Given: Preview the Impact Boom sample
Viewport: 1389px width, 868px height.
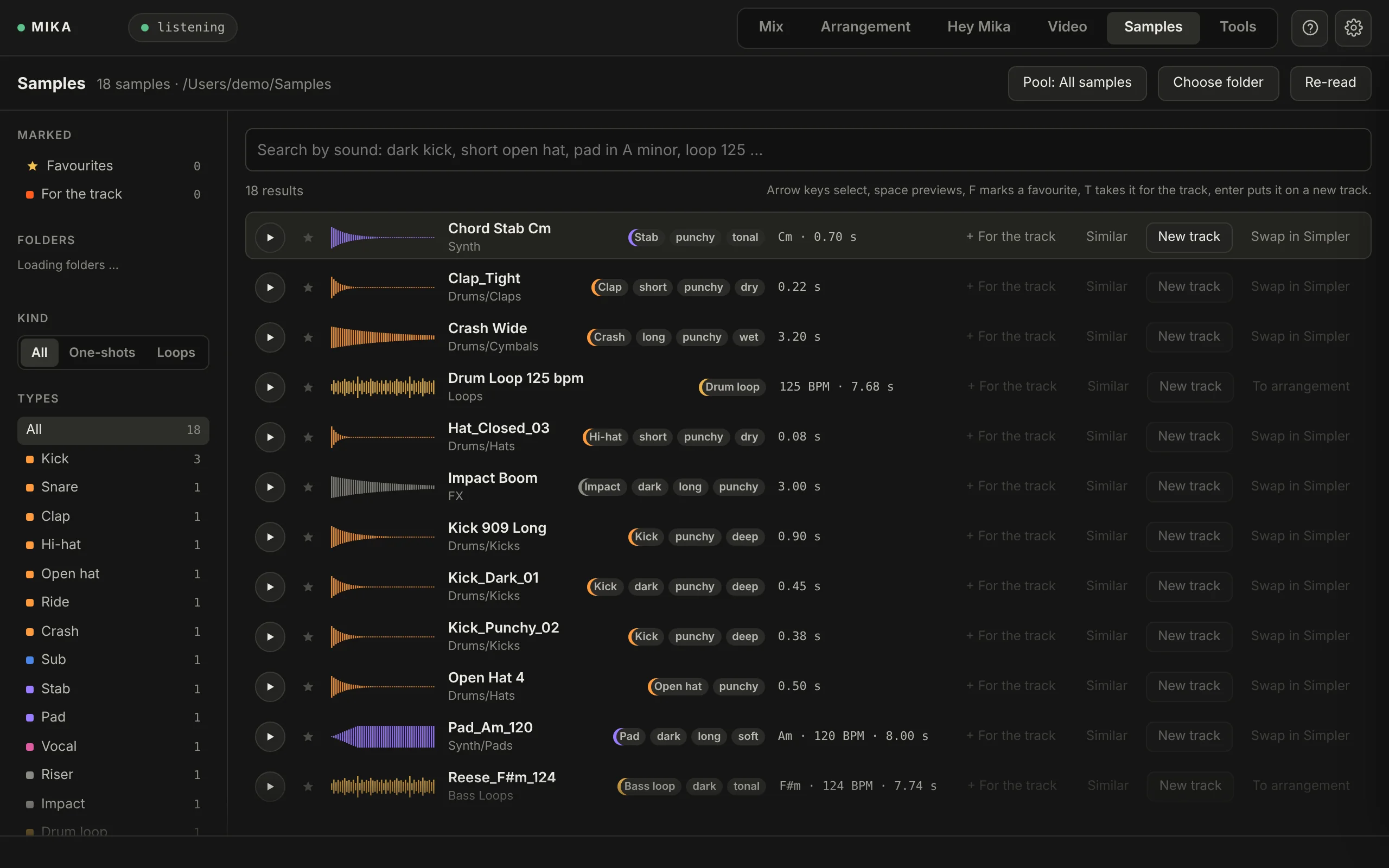Looking at the screenshot, I should [270, 487].
